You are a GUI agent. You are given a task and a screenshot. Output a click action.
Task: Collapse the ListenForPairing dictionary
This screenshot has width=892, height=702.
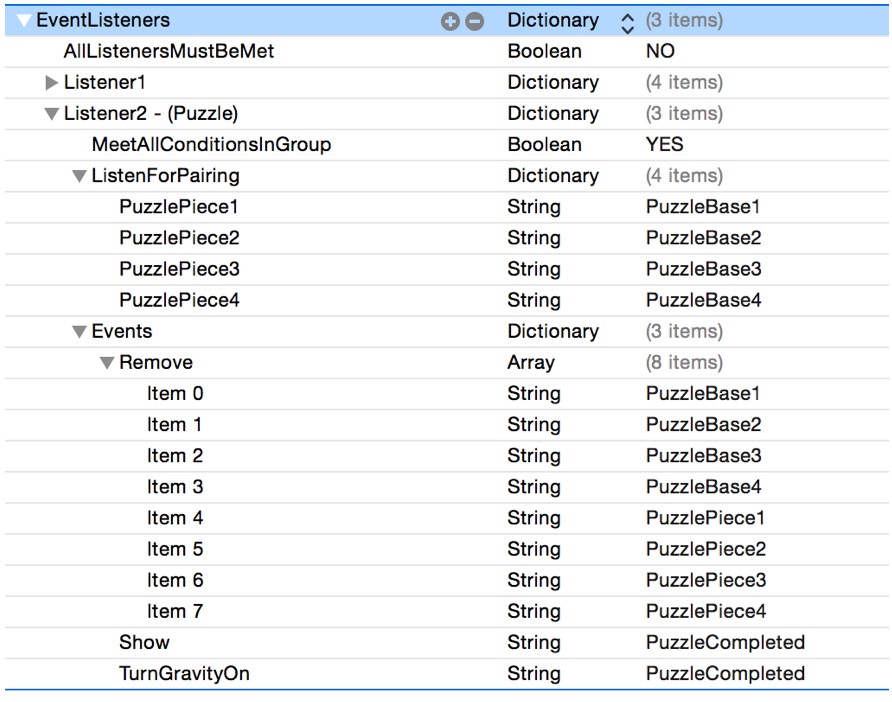(80, 176)
